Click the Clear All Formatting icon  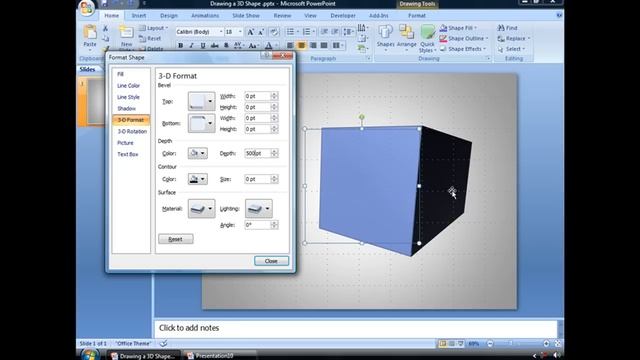[x=274, y=32]
